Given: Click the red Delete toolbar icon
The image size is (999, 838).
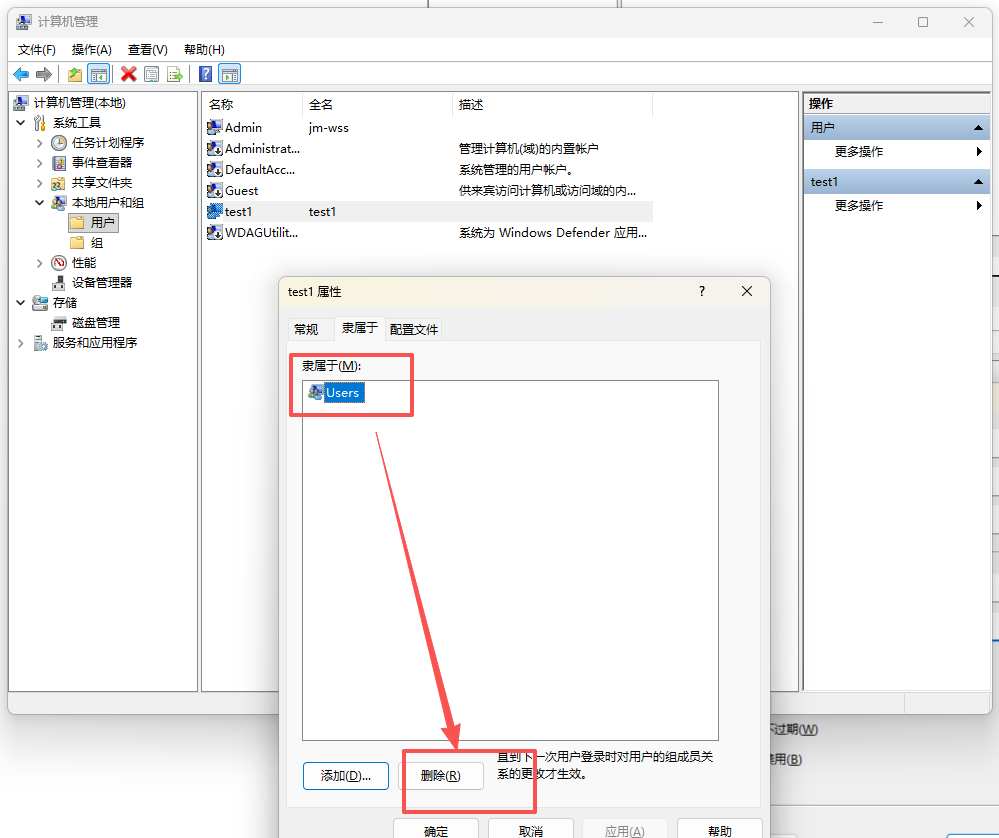Looking at the screenshot, I should click(x=128, y=74).
